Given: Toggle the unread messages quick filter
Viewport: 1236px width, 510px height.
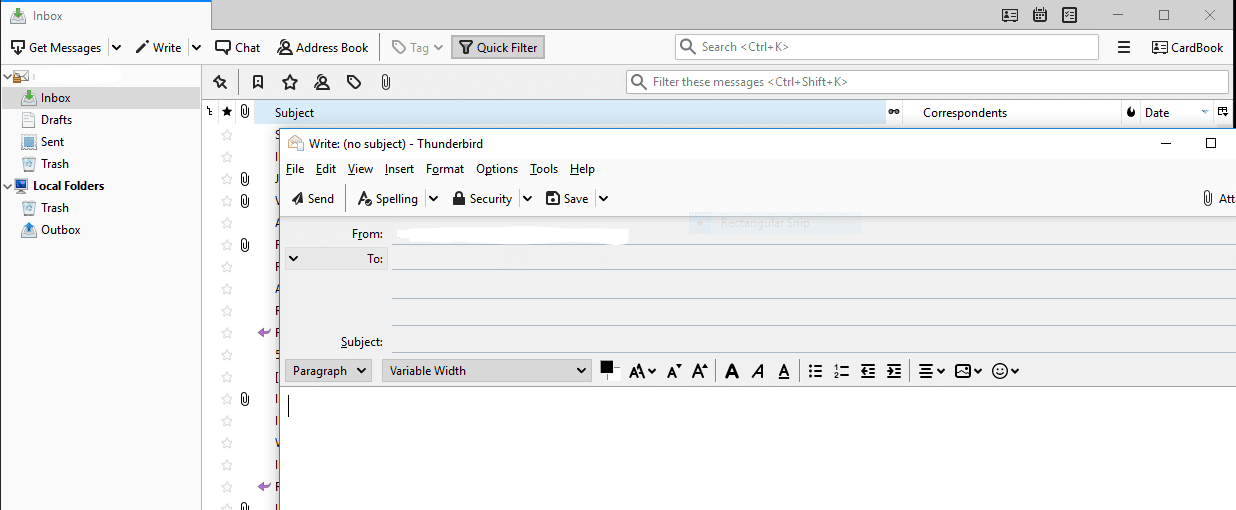Looking at the screenshot, I should (258, 82).
